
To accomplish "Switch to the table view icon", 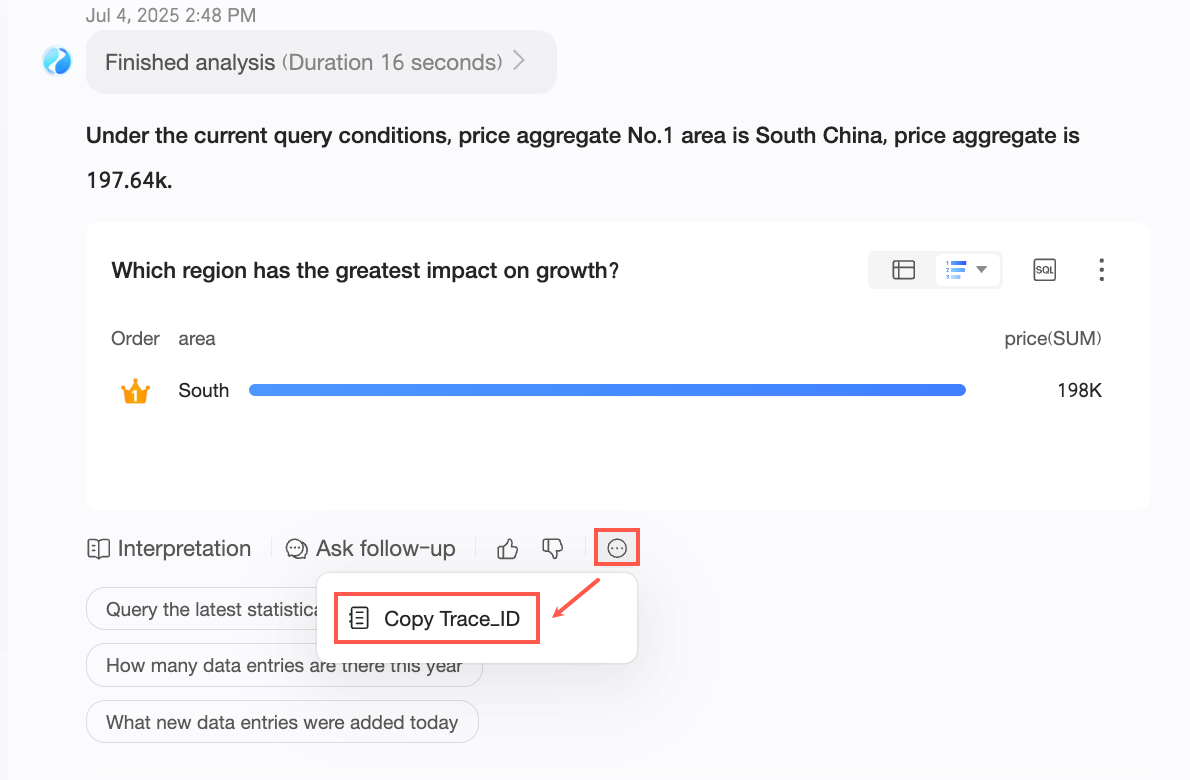I will coord(904,270).
